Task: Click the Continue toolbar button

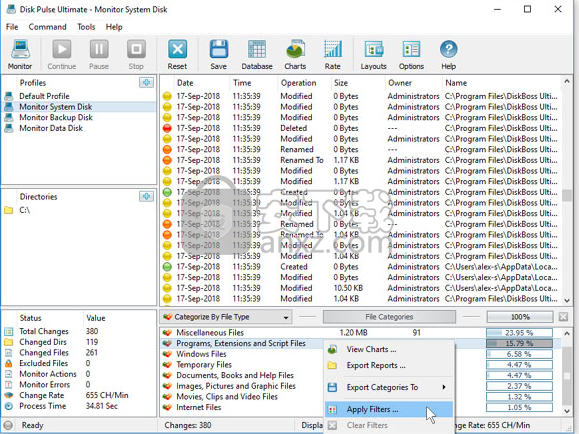Action: [62, 55]
